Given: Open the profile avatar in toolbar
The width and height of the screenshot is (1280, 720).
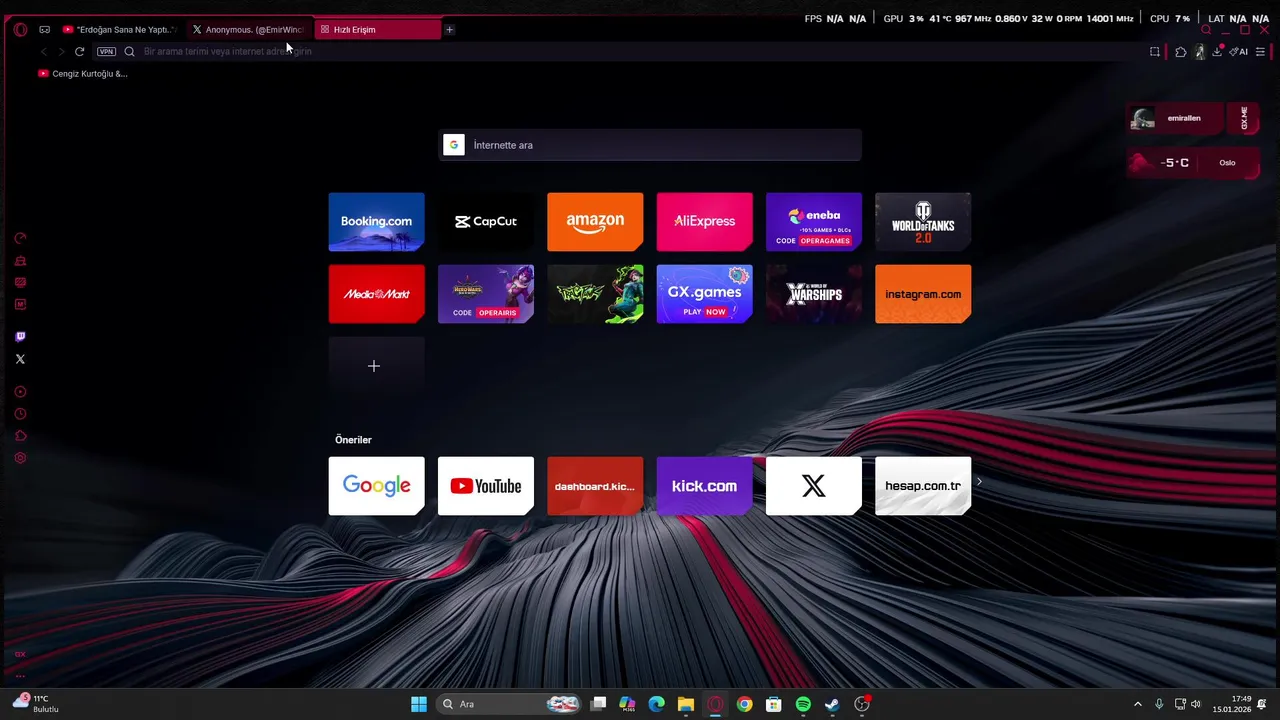Looking at the screenshot, I should [1200, 51].
